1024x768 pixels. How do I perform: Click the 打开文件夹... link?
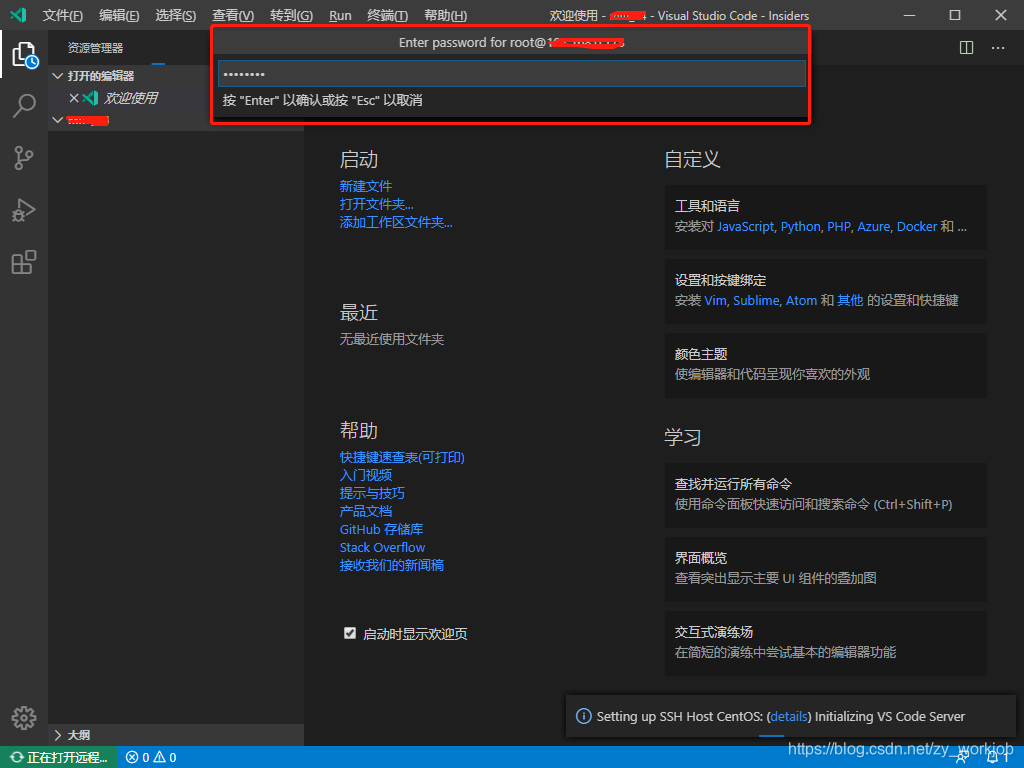click(x=376, y=204)
